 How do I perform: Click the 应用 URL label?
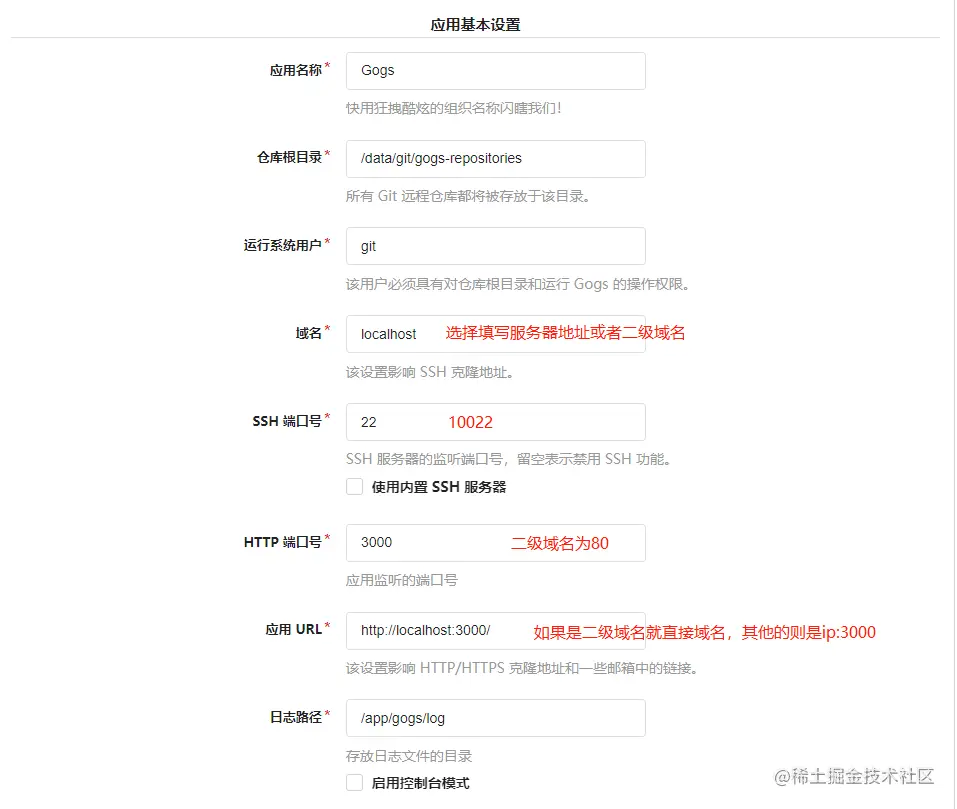(294, 630)
